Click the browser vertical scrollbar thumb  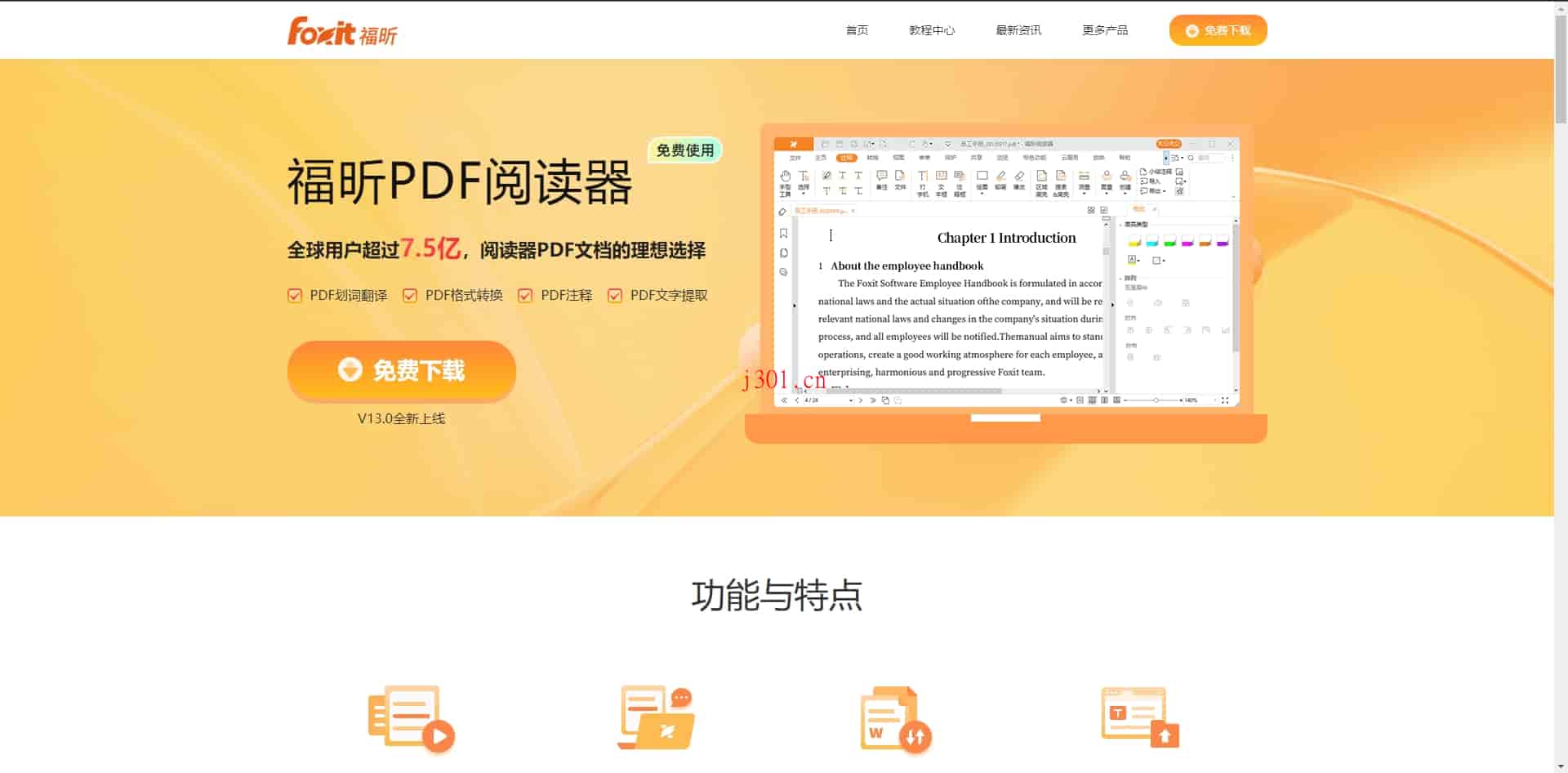coord(1561,69)
